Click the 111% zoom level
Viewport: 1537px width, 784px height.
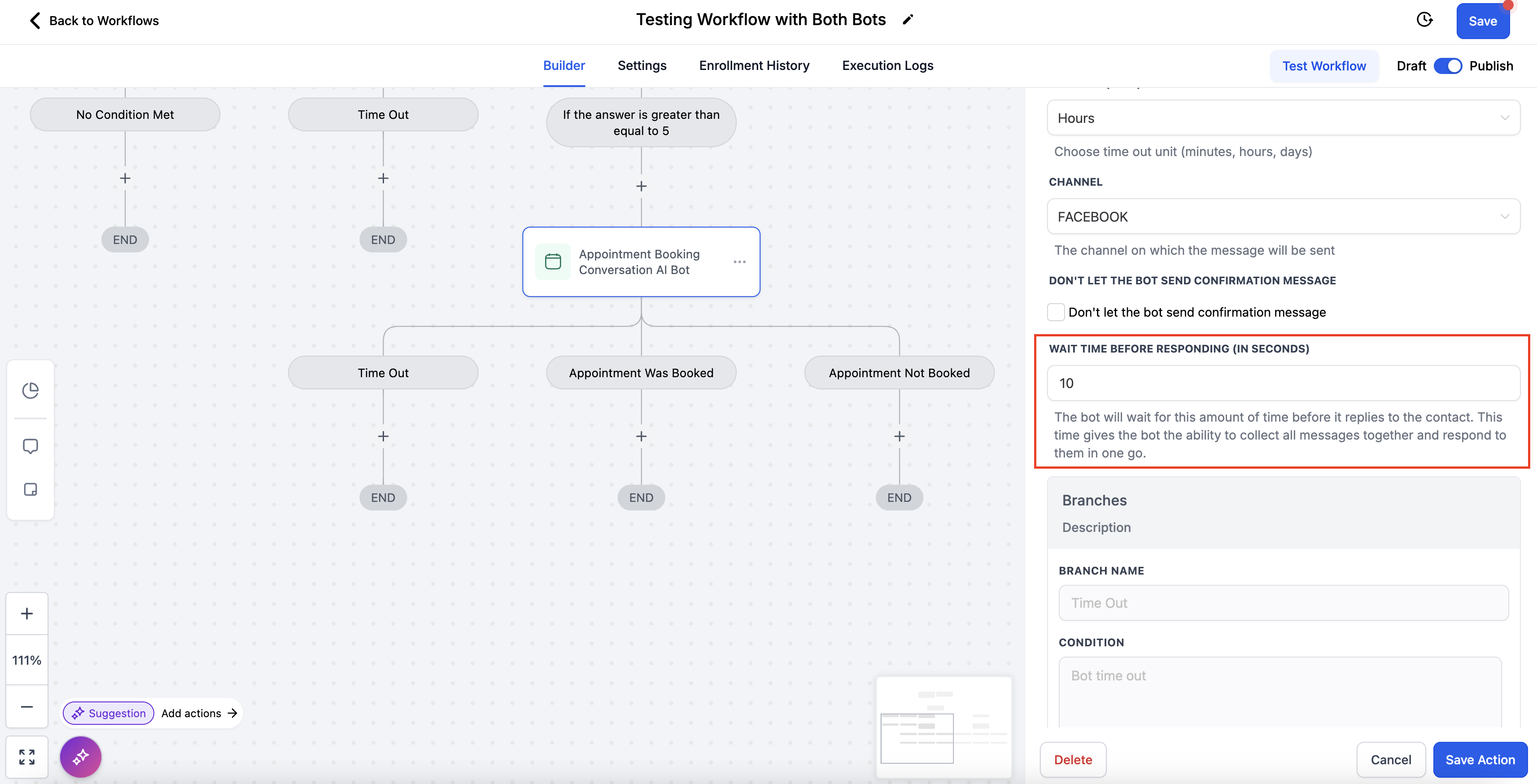click(x=27, y=661)
